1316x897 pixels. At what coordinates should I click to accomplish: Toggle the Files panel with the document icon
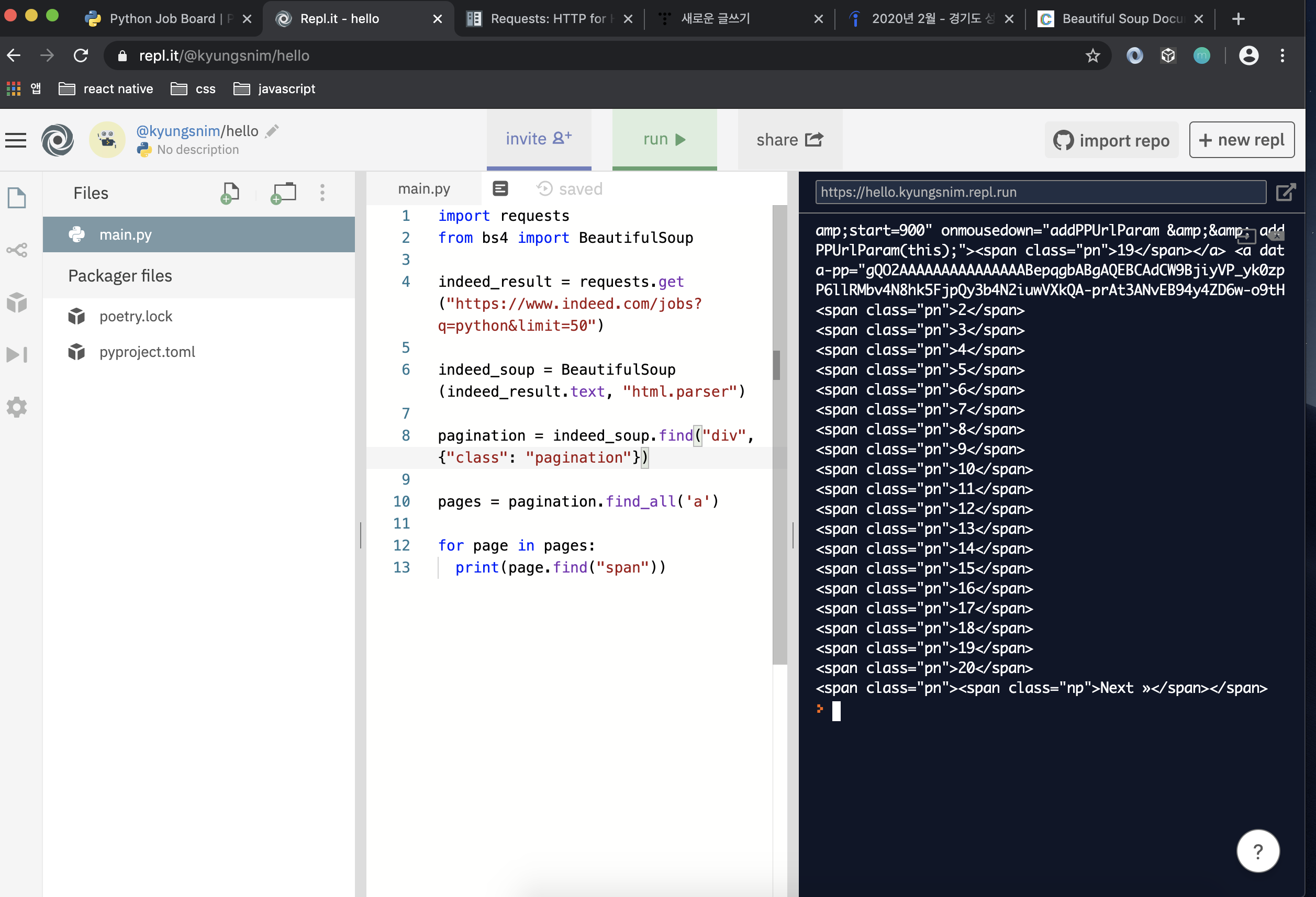coord(16,198)
